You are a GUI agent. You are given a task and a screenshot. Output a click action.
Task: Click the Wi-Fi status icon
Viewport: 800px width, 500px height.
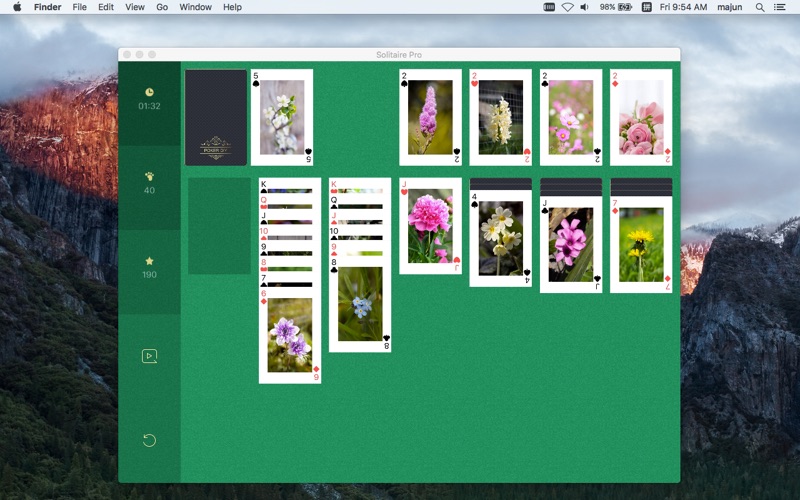(x=567, y=7)
